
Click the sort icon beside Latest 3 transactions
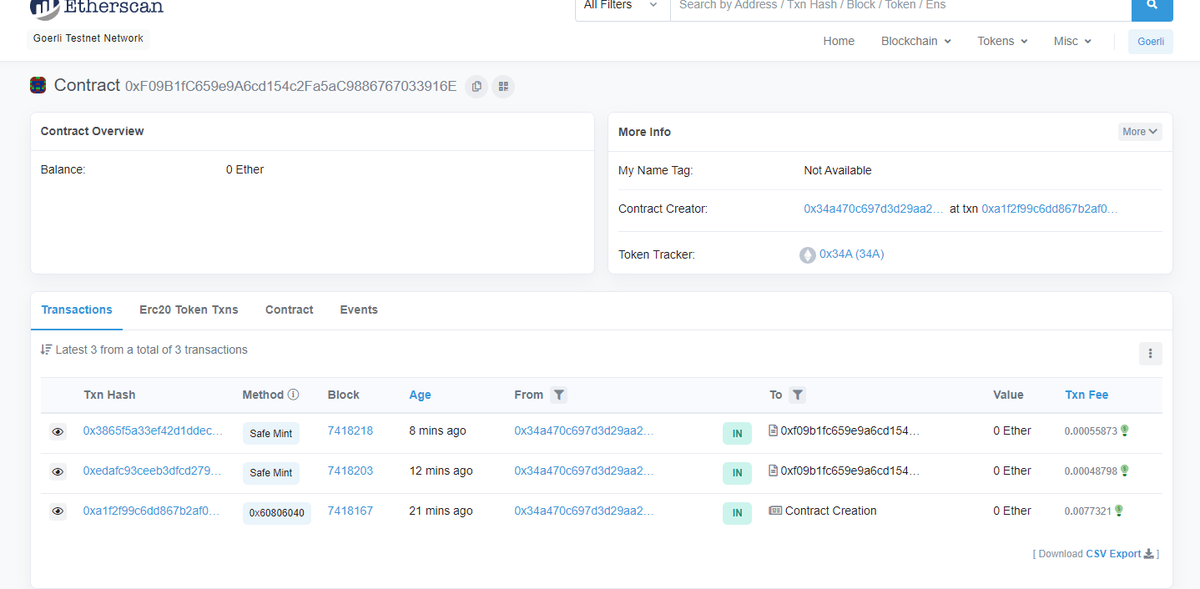point(46,350)
